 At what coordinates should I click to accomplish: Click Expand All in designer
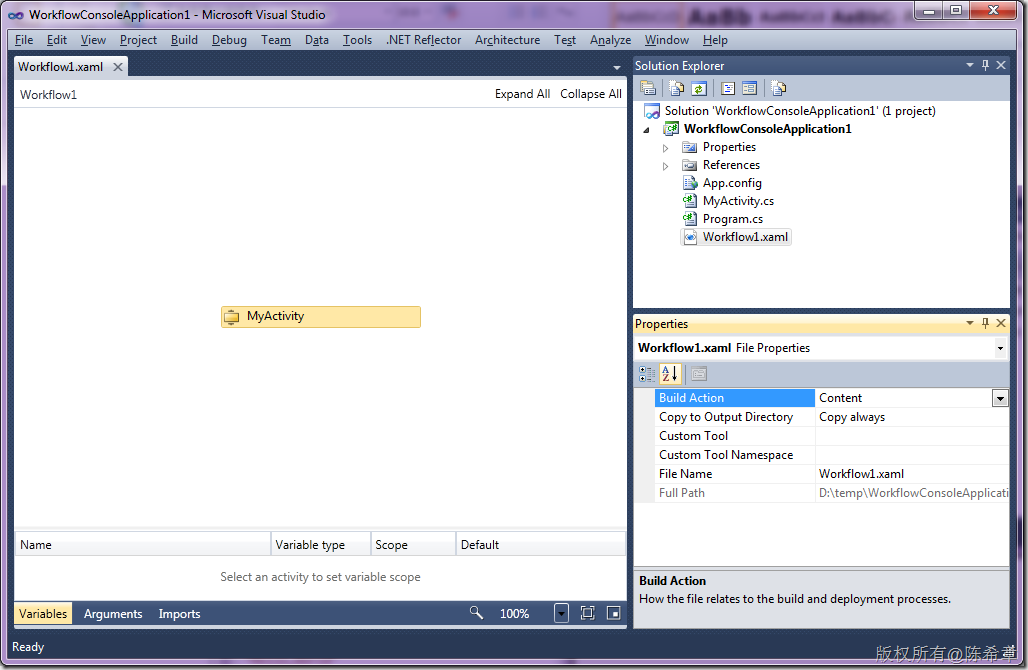pyautogui.click(x=523, y=94)
